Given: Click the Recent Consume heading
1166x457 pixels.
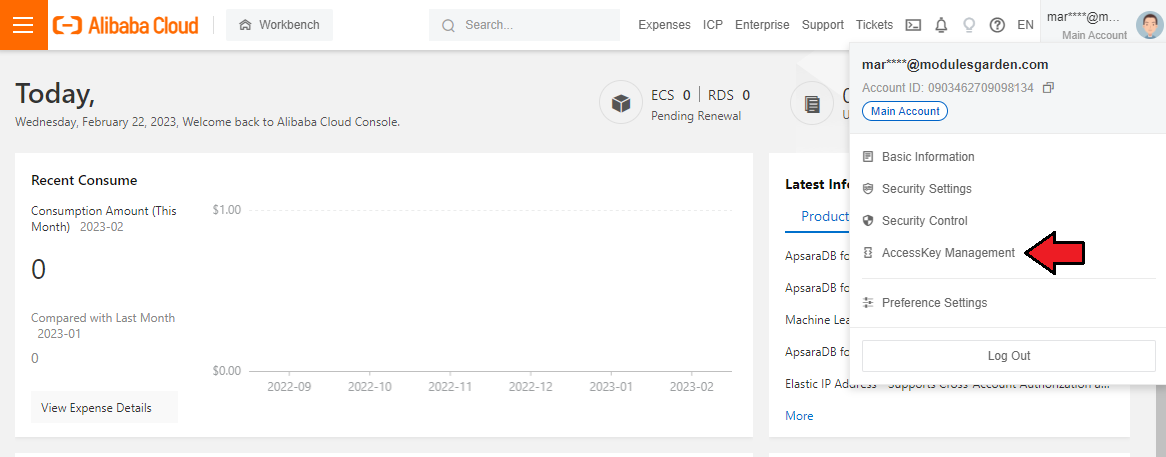Looking at the screenshot, I should pos(84,180).
